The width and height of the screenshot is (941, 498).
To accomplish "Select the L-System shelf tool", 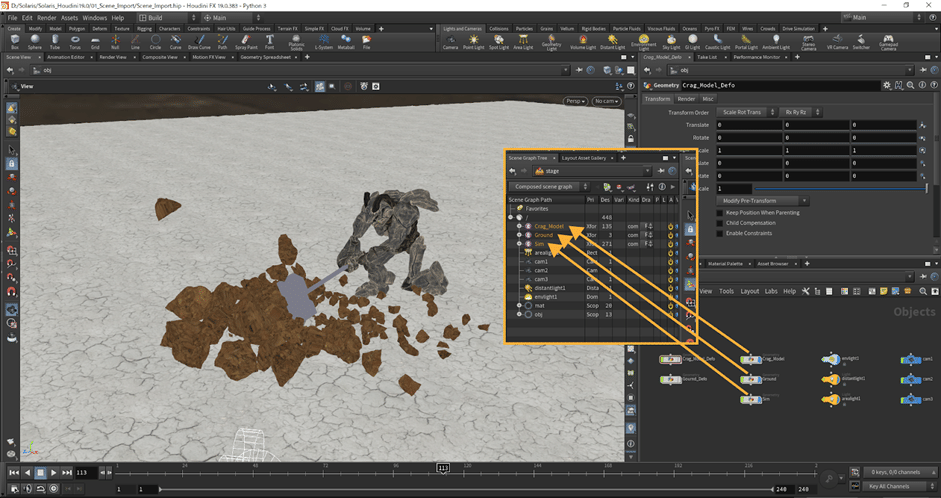I will click(324, 41).
